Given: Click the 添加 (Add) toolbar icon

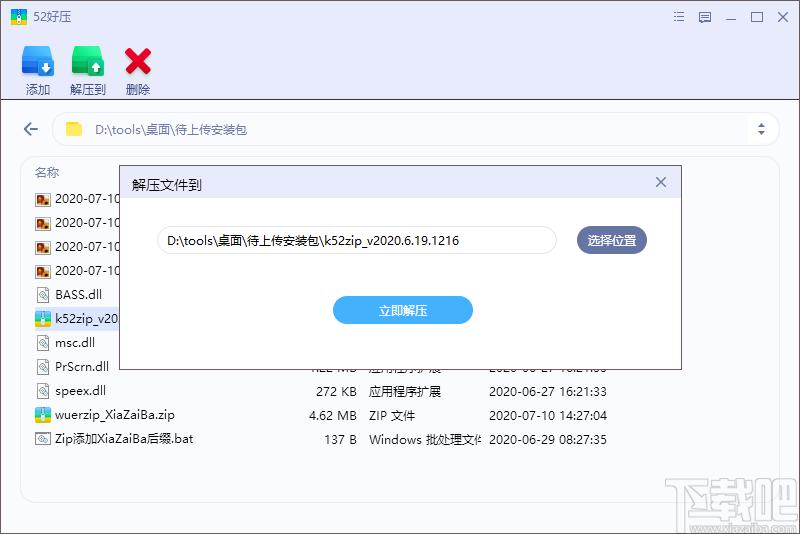Looking at the screenshot, I should click(38, 61).
